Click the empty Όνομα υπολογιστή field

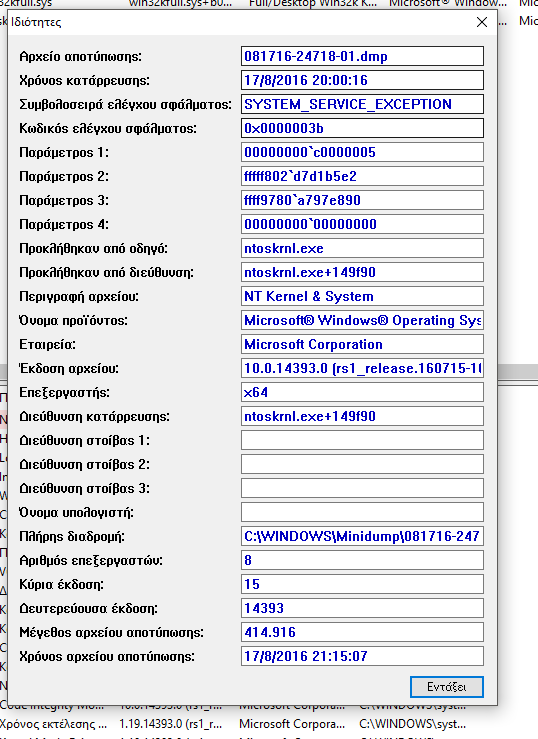click(362, 512)
